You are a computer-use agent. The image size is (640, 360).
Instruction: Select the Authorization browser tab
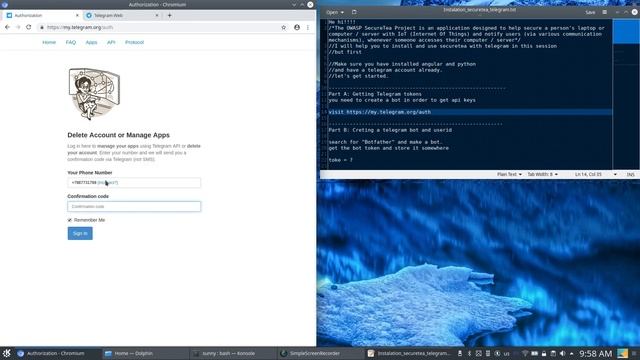(x=43, y=15)
